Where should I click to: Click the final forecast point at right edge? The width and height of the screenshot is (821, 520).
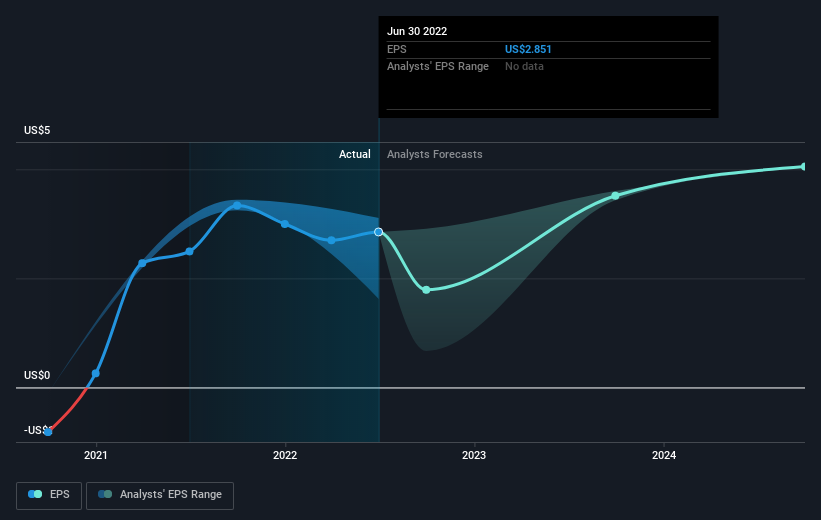[x=804, y=167]
